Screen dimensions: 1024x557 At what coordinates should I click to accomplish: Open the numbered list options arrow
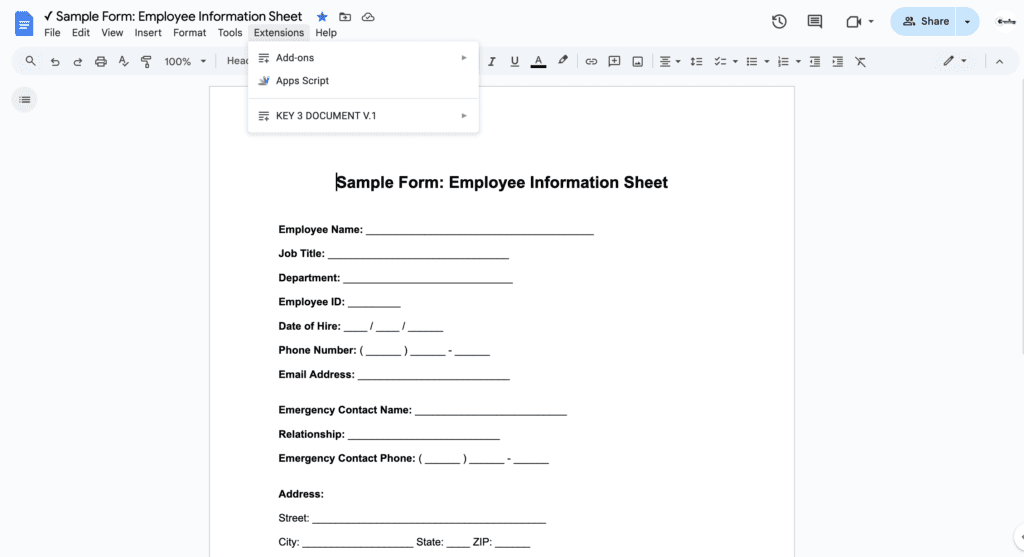[x=798, y=61]
